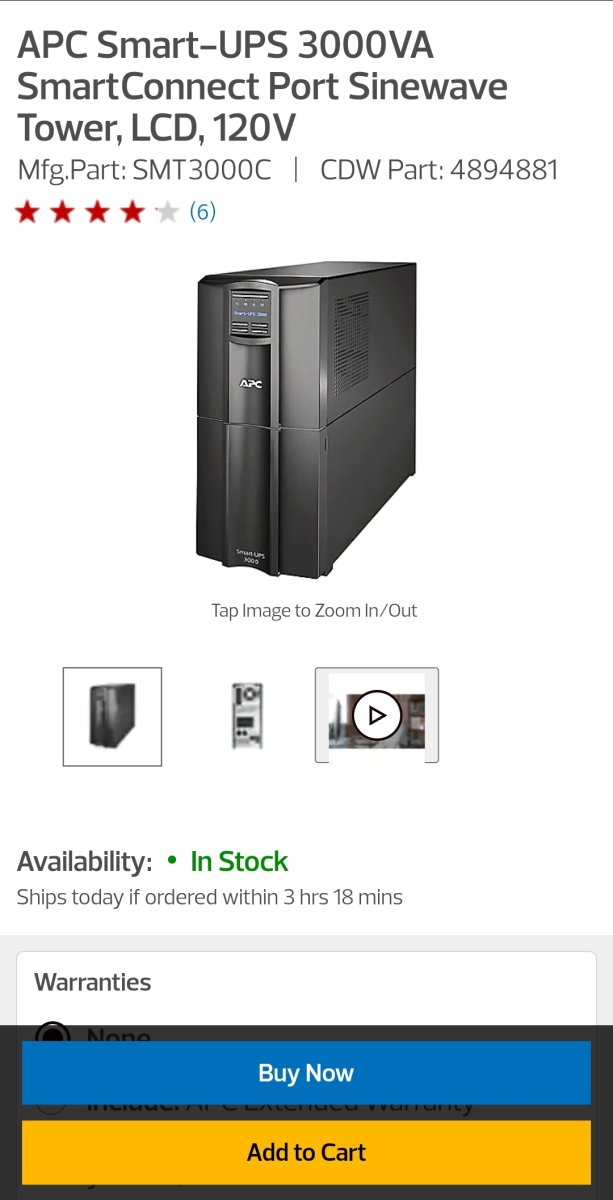The width and height of the screenshot is (613, 1200).
Task: Click the APC Smart-UPS 3000VA product title
Action: coord(262,87)
